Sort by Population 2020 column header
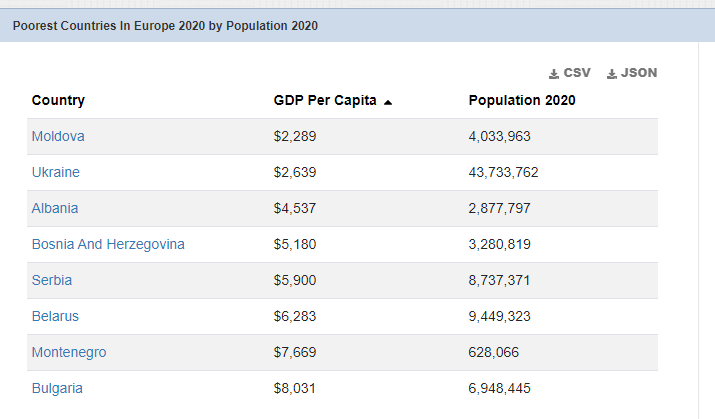715x419 pixels. pyautogui.click(x=522, y=100)
